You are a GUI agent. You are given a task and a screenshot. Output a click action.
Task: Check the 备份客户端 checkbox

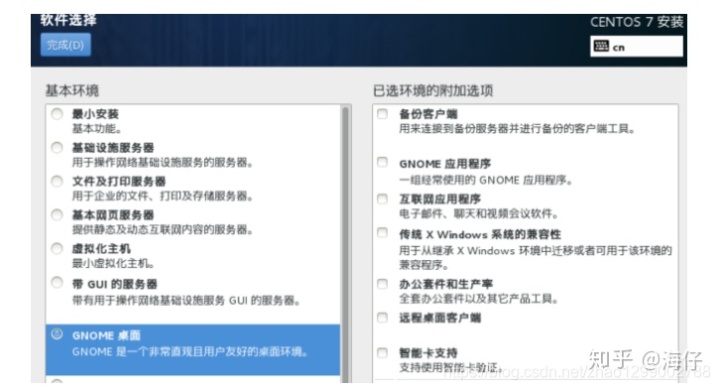tap(382, 113)
